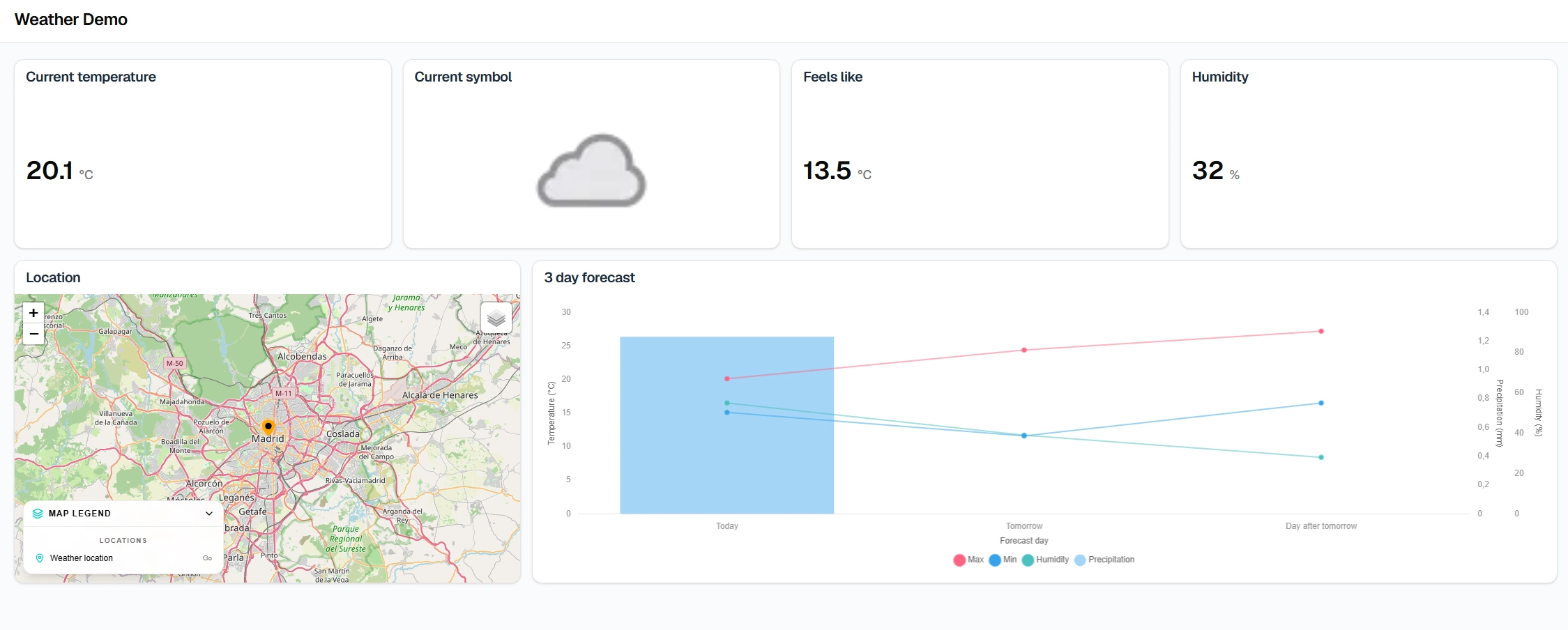1568x630 pixels.
Task: Click the Today precipitation bar
Action: [727, 425]
